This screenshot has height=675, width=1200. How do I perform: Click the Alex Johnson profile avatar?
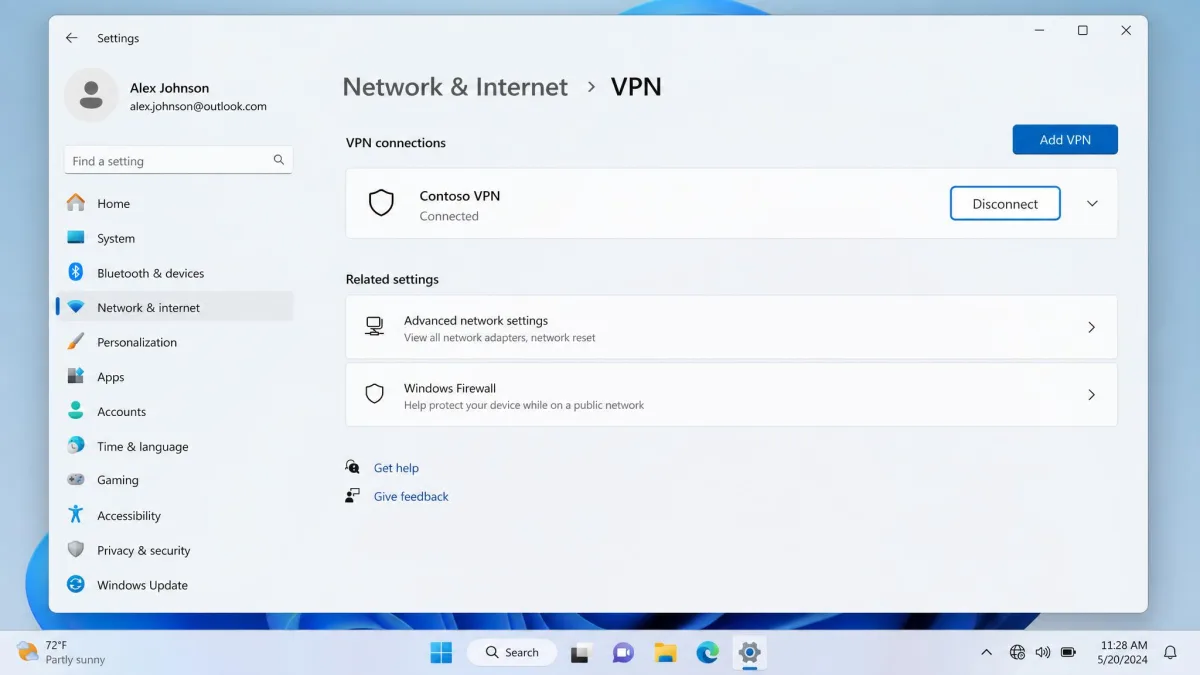click(91, 95)
